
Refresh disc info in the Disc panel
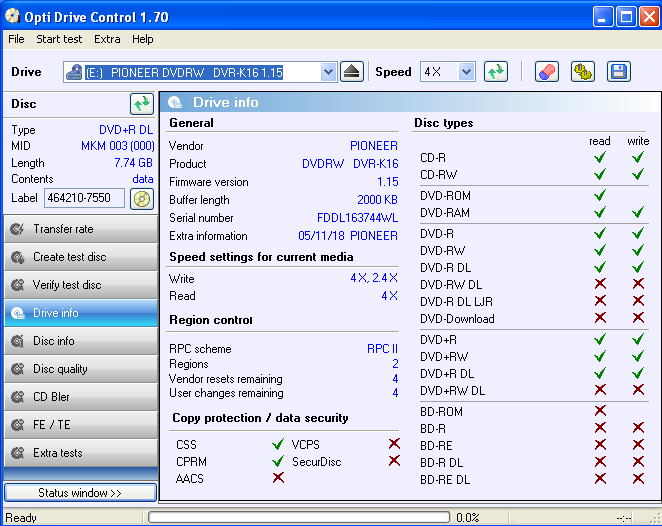pyautogui.click(x=142, y=104)
